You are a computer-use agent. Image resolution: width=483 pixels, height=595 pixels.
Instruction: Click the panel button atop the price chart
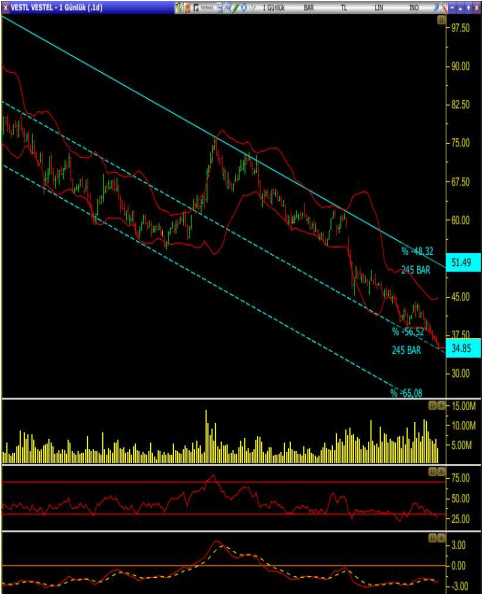pos(441,20)
